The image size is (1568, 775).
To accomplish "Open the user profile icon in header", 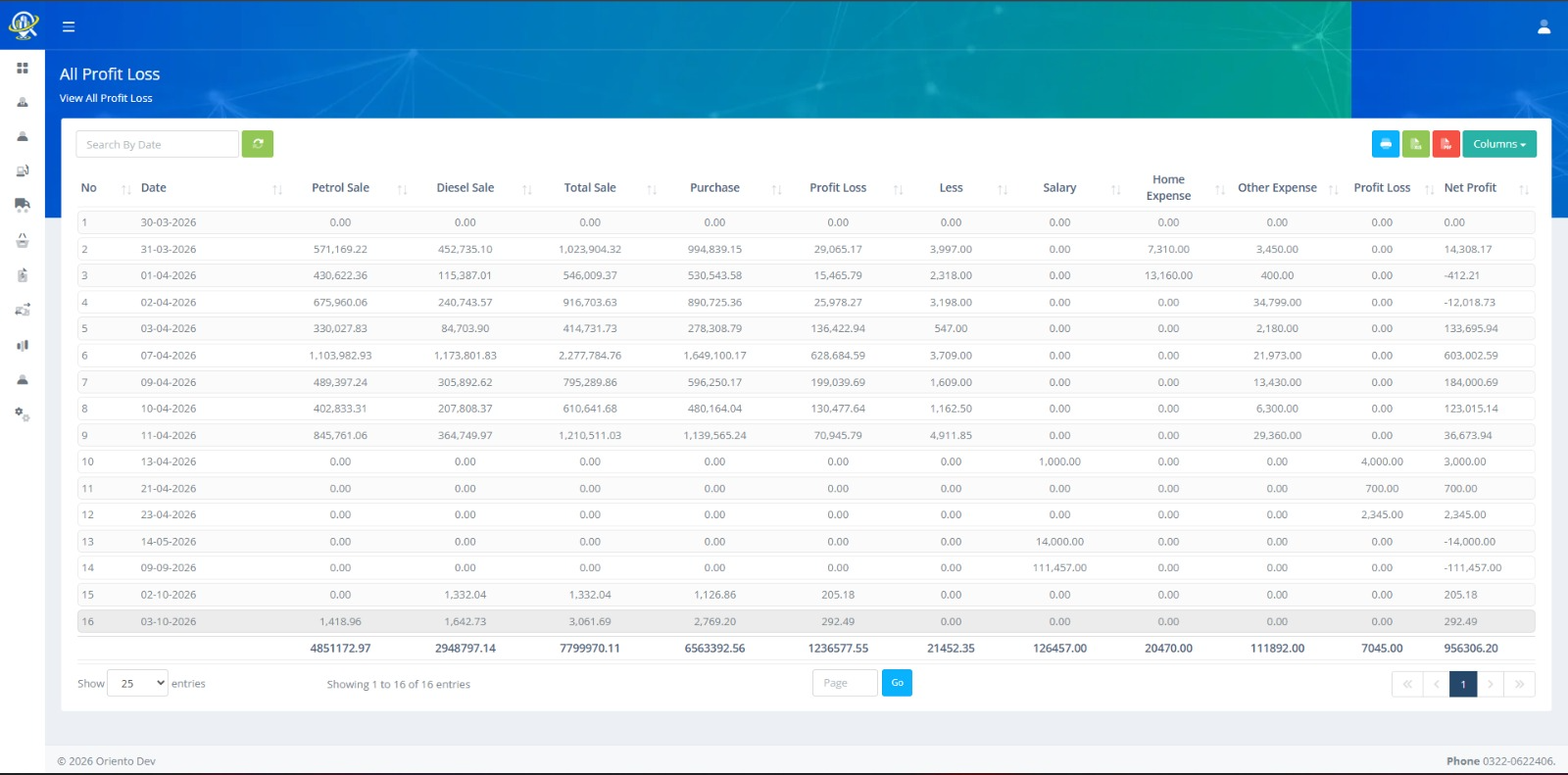I will tap(1543, 27).
